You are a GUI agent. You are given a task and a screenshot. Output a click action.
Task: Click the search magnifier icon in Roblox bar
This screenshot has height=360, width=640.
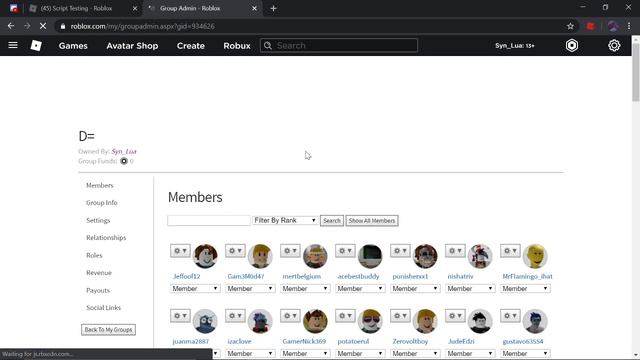(268, 46)
